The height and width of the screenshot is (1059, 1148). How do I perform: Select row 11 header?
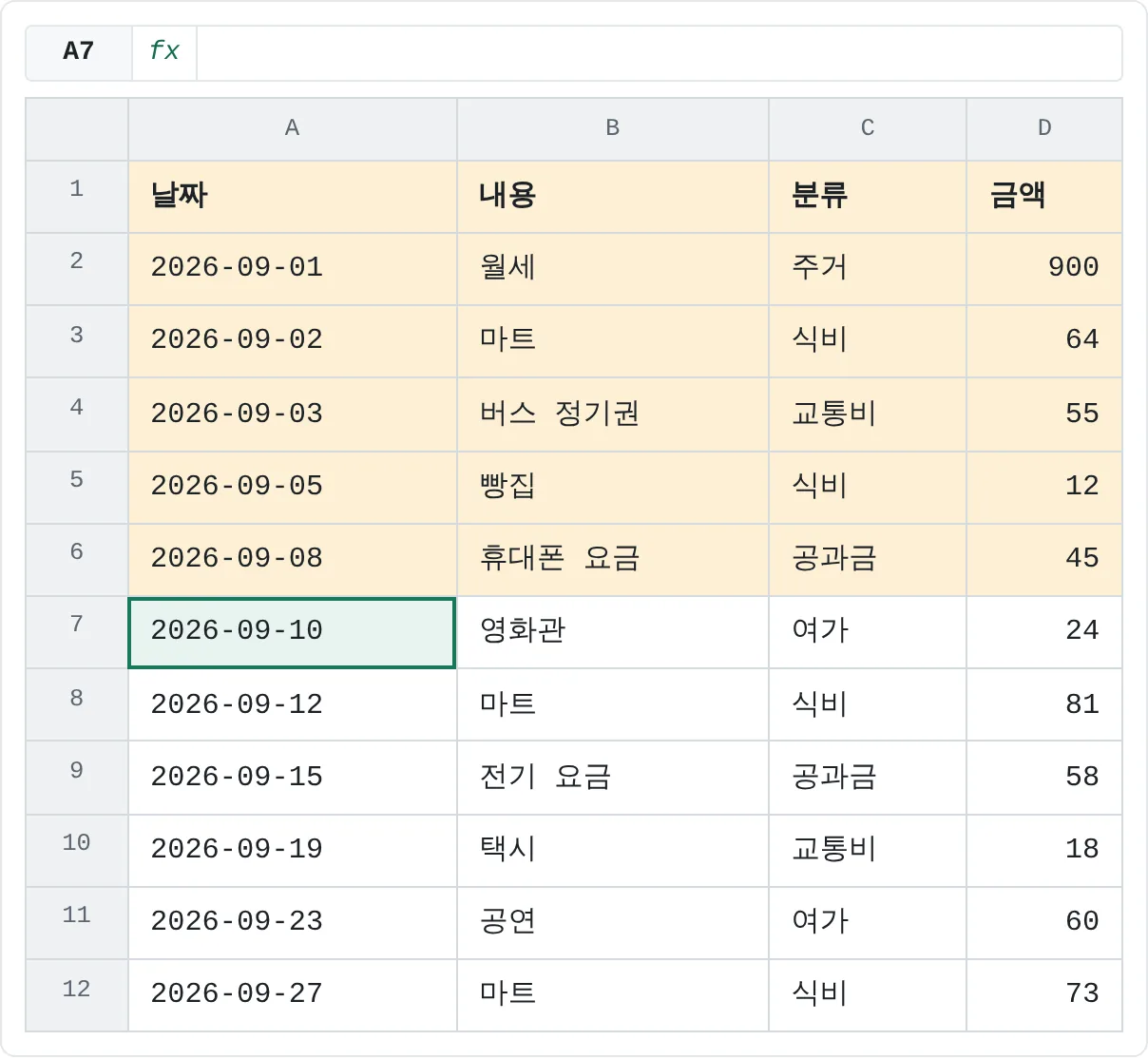[x=77, y=923]
